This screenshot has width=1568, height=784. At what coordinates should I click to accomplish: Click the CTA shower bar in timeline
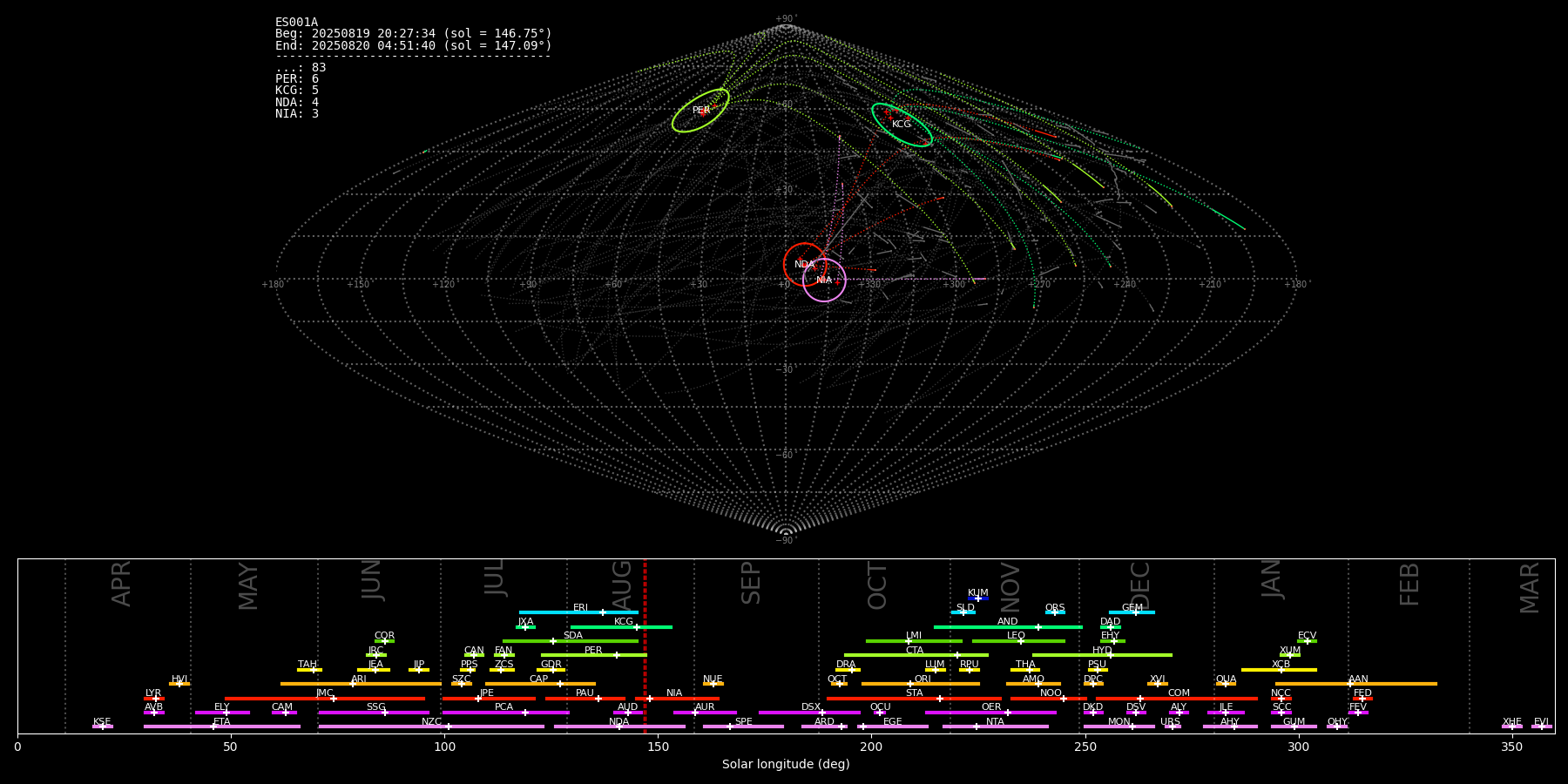[x=916, y=655]
